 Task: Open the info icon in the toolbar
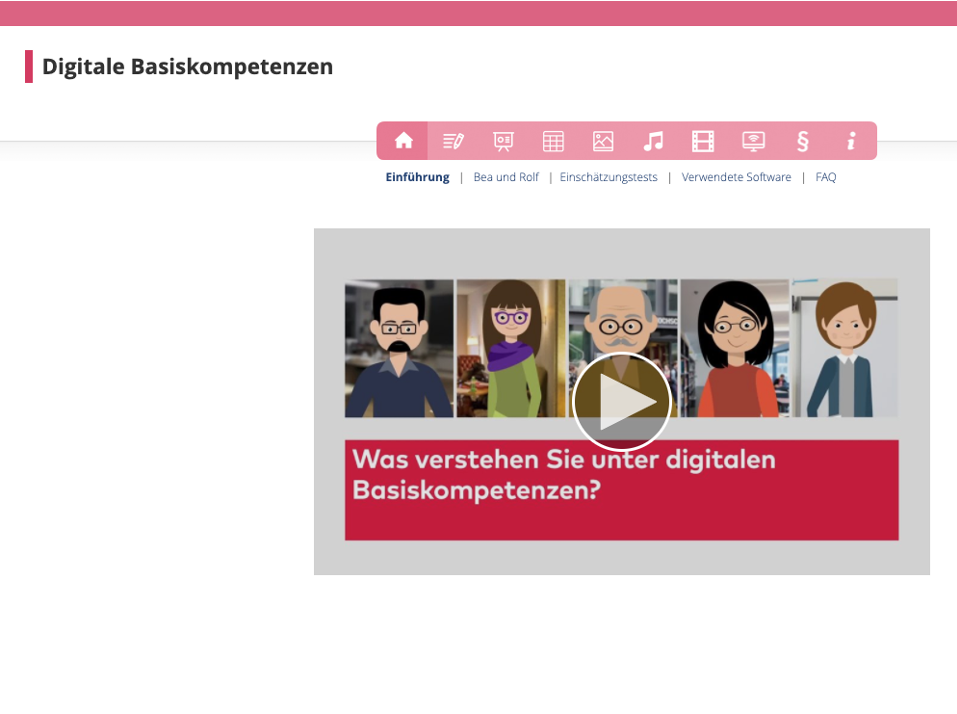(x=851, y=141)
